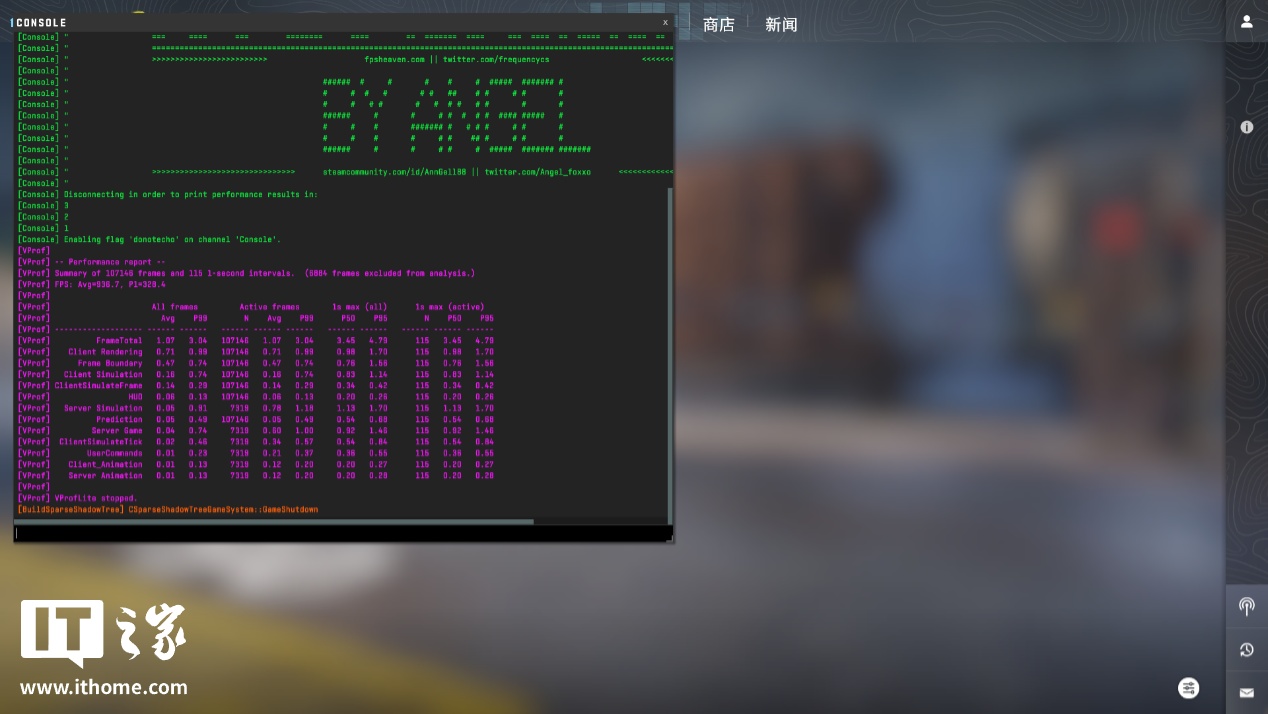
Task: Click the console's horizontal scrollbar thumb
Action: coord(275,521)
